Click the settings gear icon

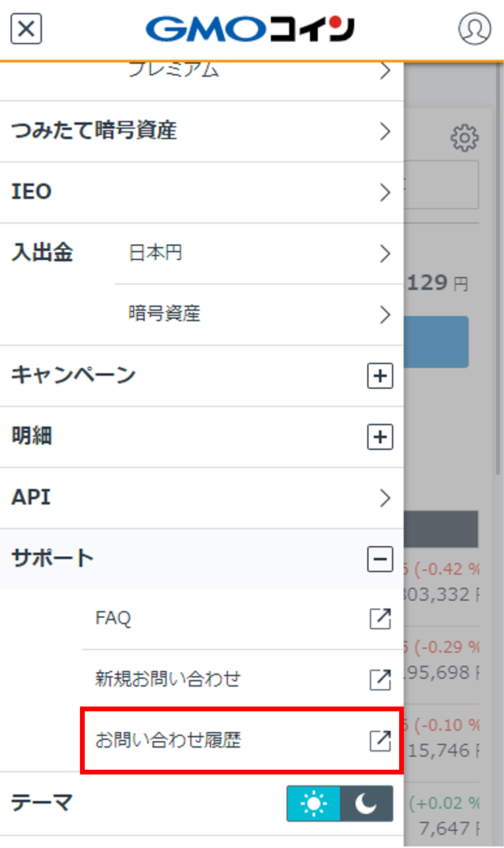pos(465,138)
